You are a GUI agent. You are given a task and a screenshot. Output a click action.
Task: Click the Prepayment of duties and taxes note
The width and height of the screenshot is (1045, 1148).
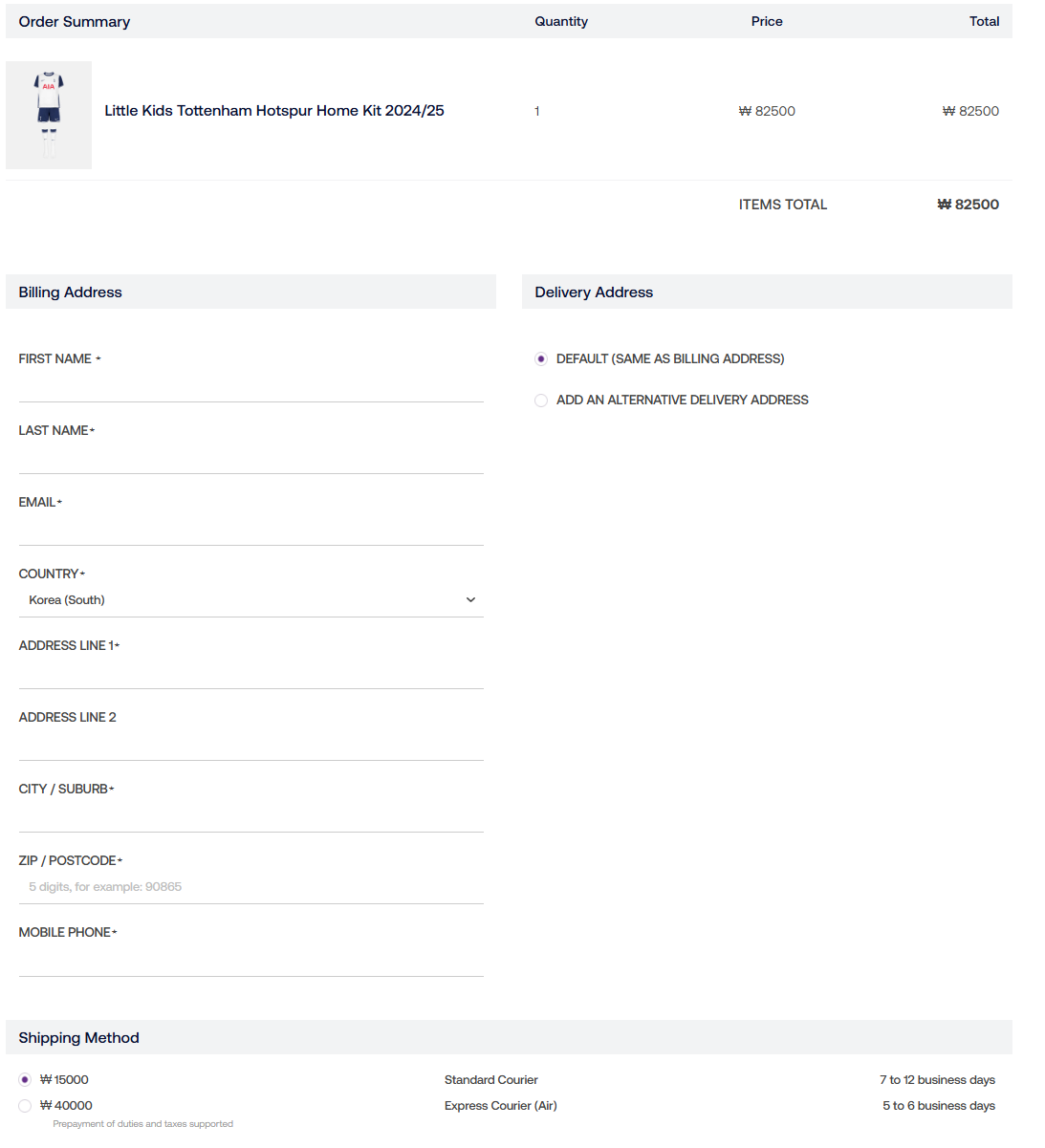[x=143, y=1124]
